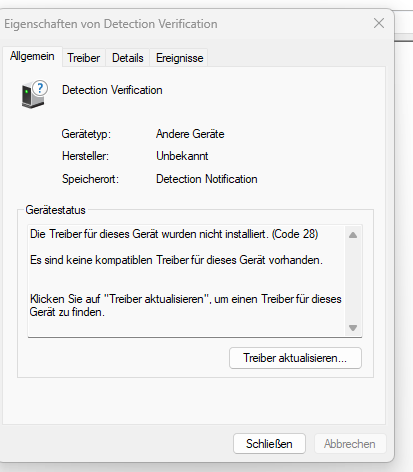Open the Details tab
Viewport: 413px width, 472px height.
point(128,58)
